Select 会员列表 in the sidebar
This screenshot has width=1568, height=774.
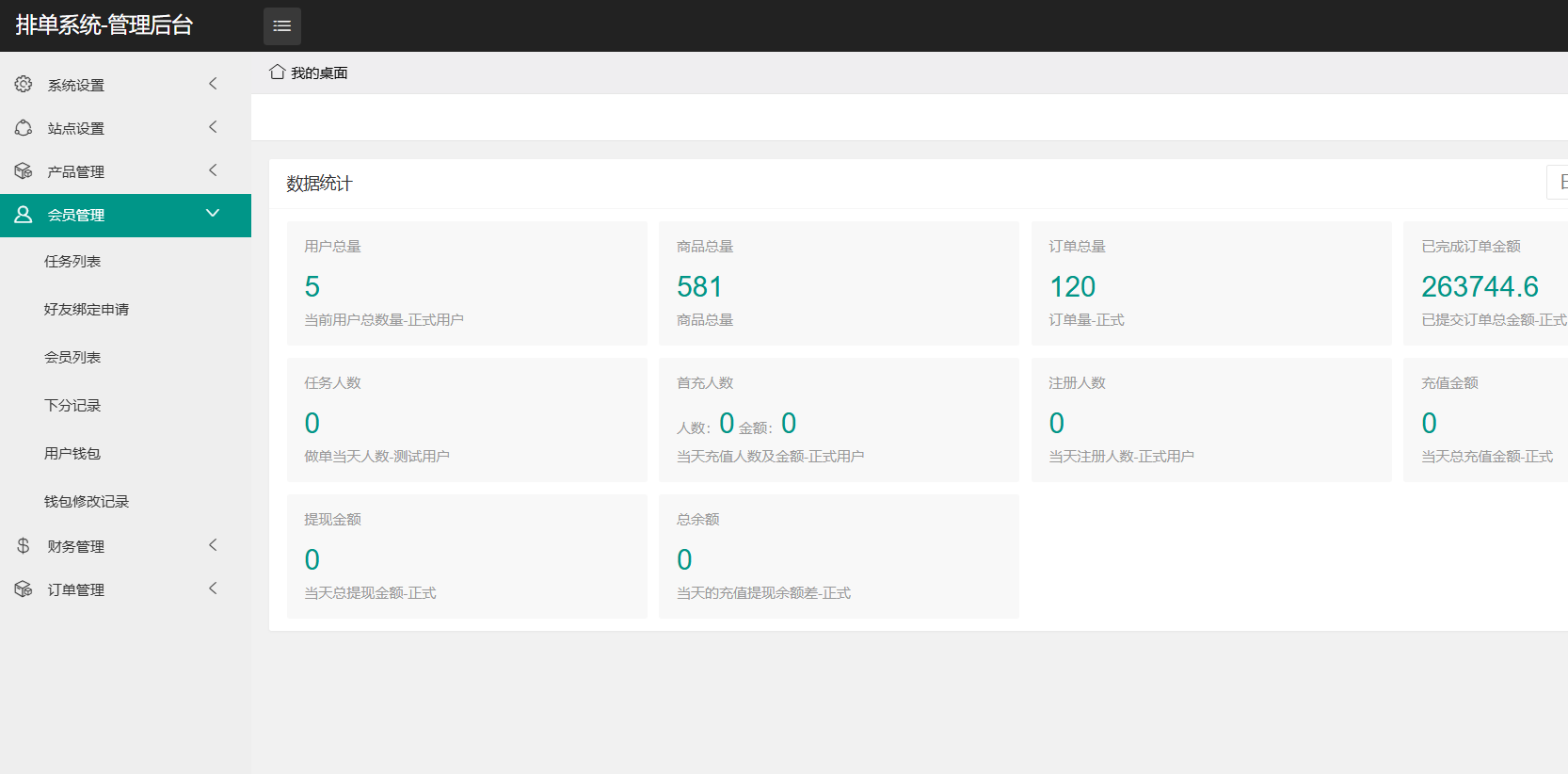72,358
